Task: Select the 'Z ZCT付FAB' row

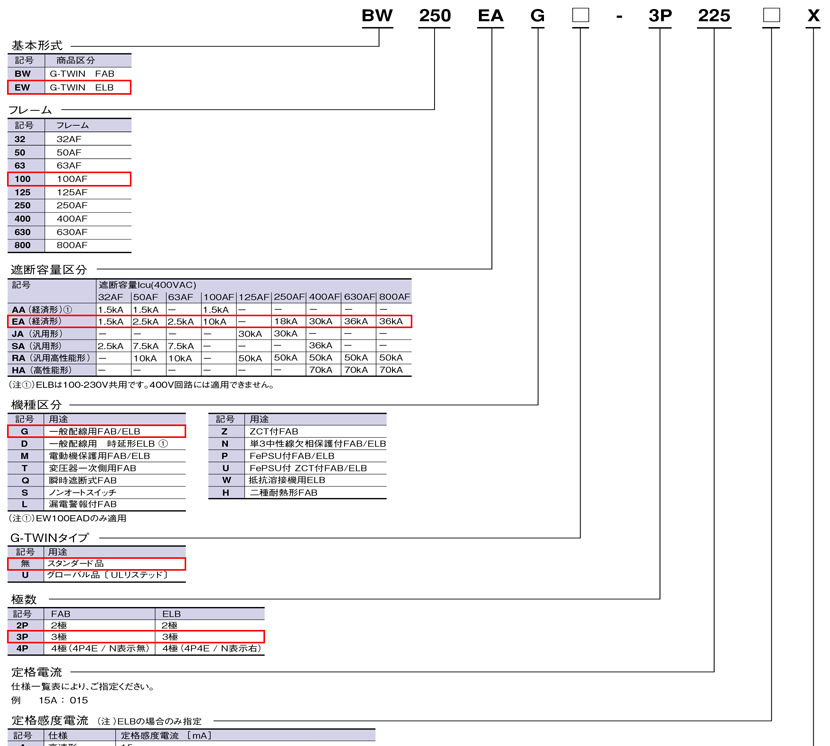Action: click(x=297, y=432)
